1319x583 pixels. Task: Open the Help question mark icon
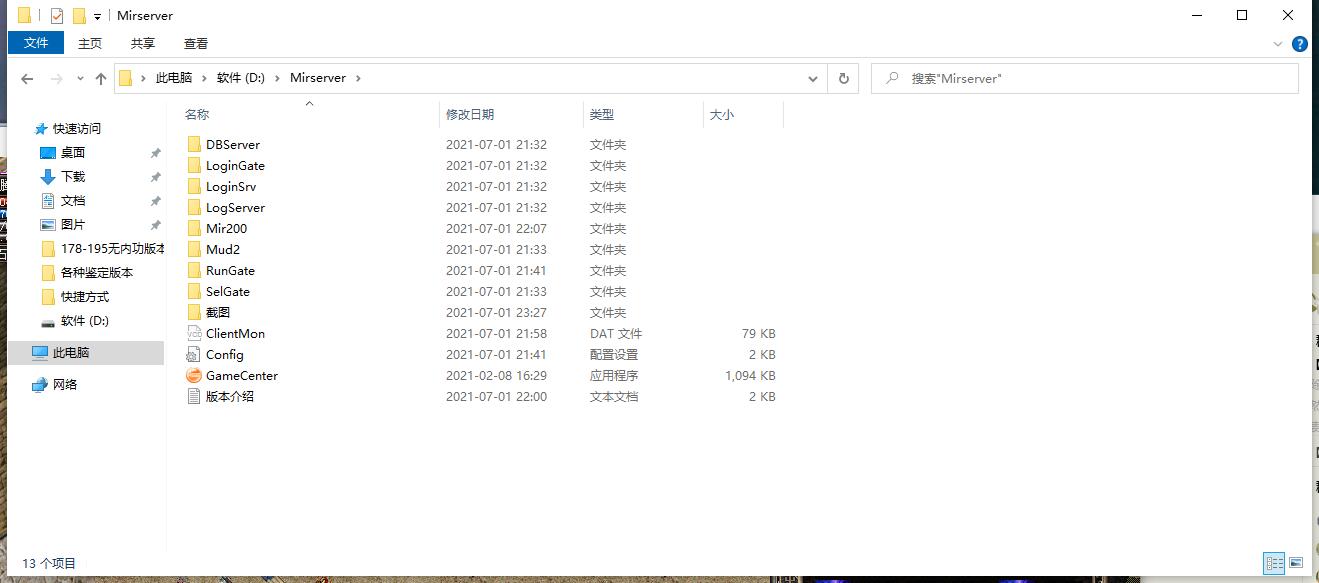pos(1299,44)
